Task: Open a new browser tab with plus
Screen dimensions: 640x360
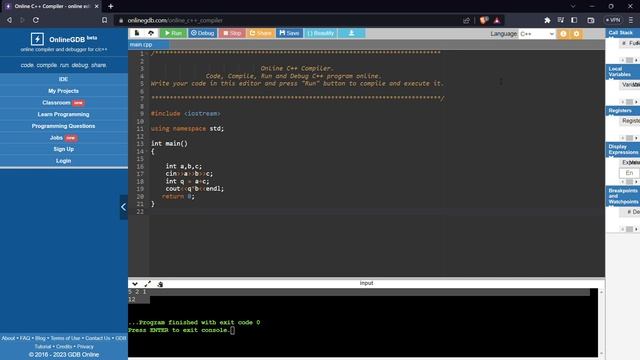Action: [111, 6]
